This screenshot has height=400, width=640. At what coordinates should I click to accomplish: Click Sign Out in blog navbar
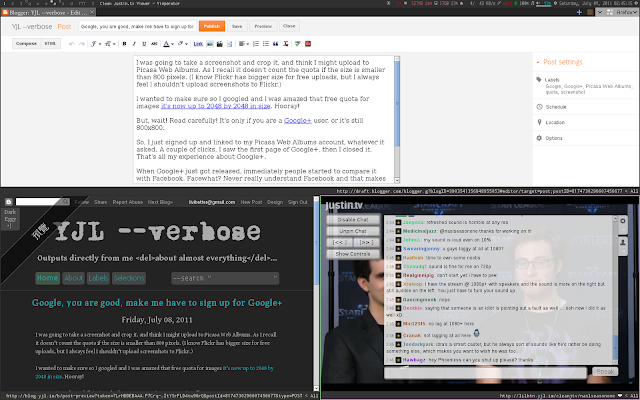pos(298,202)
